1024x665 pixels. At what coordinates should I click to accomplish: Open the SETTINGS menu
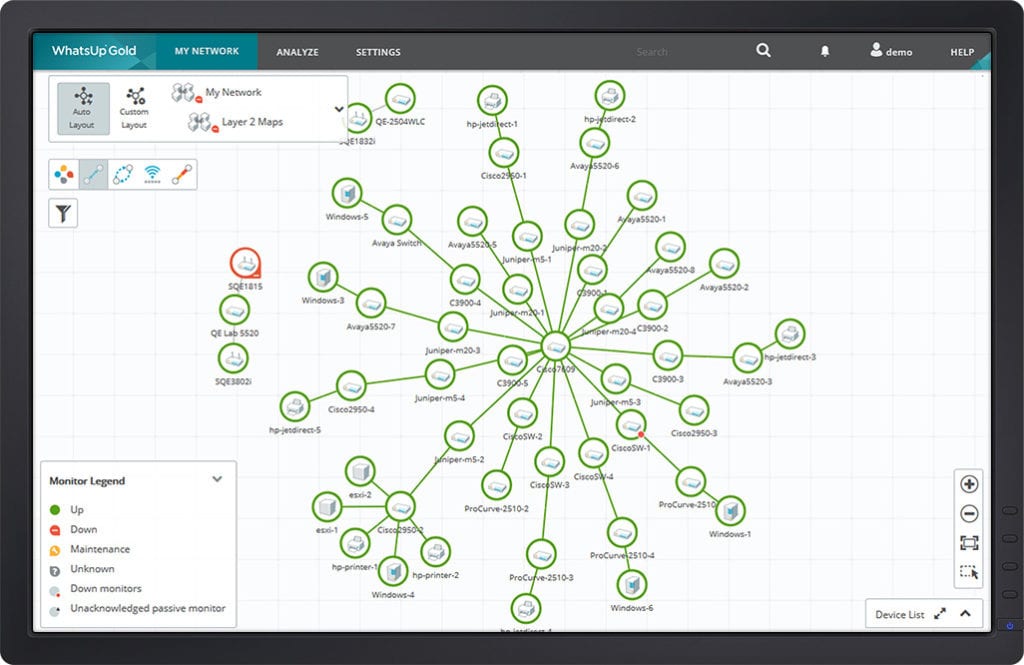coord(377,51)
